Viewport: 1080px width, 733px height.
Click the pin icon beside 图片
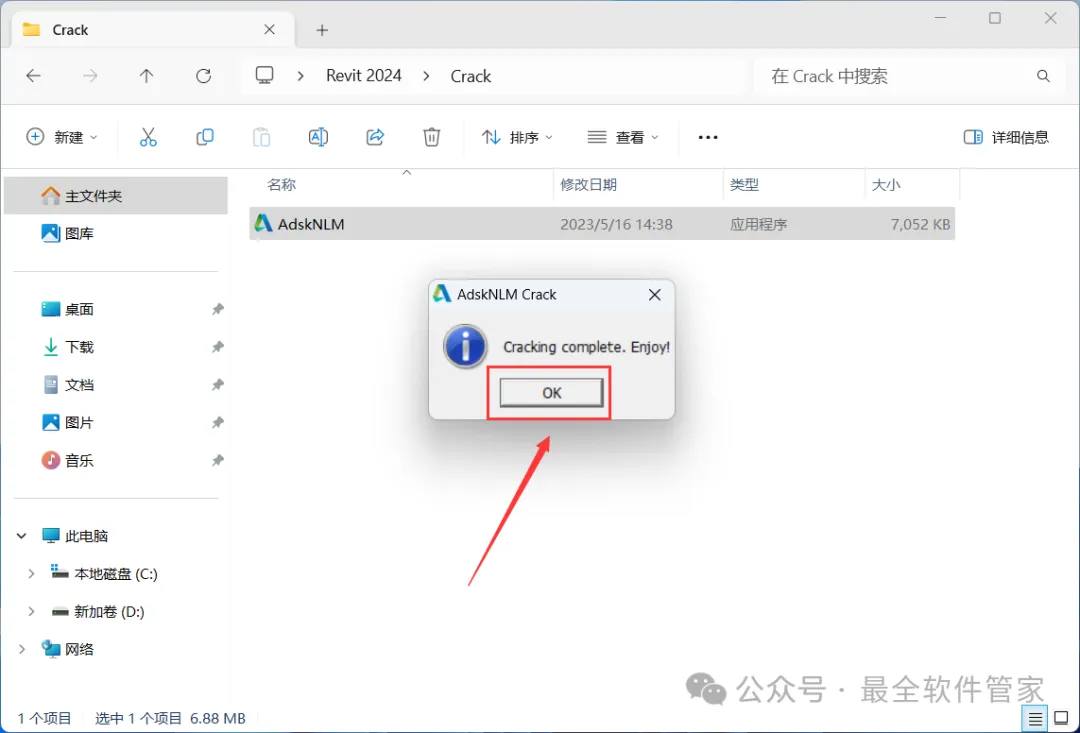[218, 422]
